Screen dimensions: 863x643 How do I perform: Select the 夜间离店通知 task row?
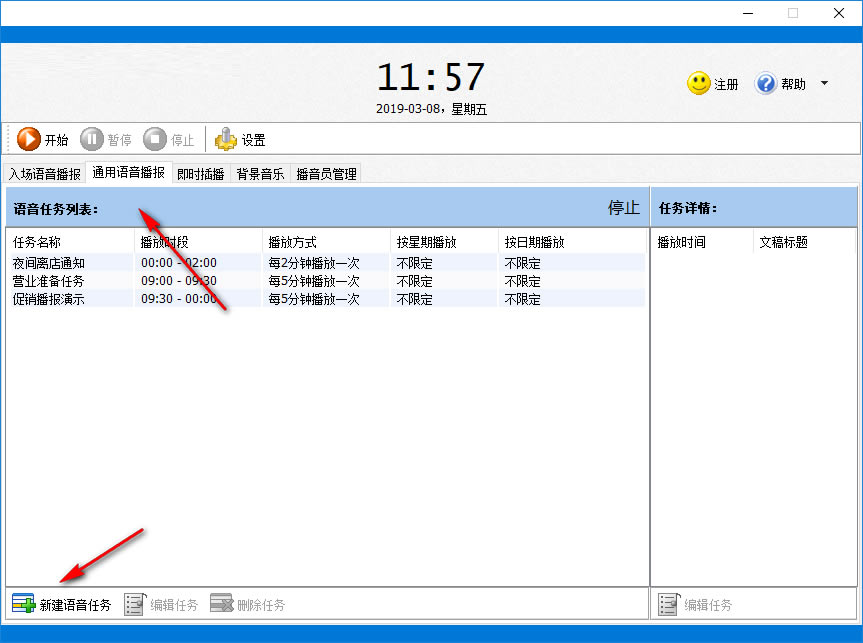click(326, 263)
